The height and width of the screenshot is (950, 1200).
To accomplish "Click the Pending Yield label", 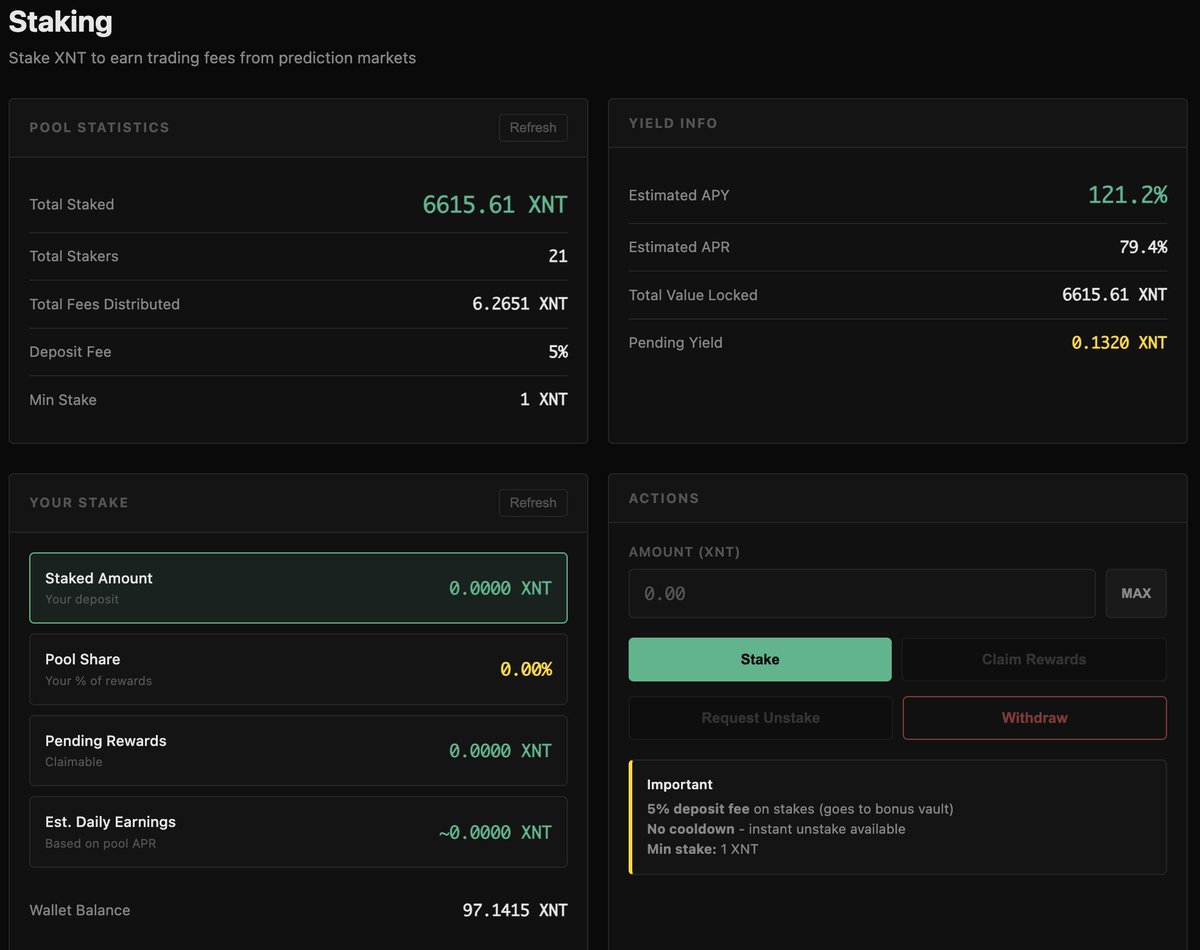I will [675, 342].
